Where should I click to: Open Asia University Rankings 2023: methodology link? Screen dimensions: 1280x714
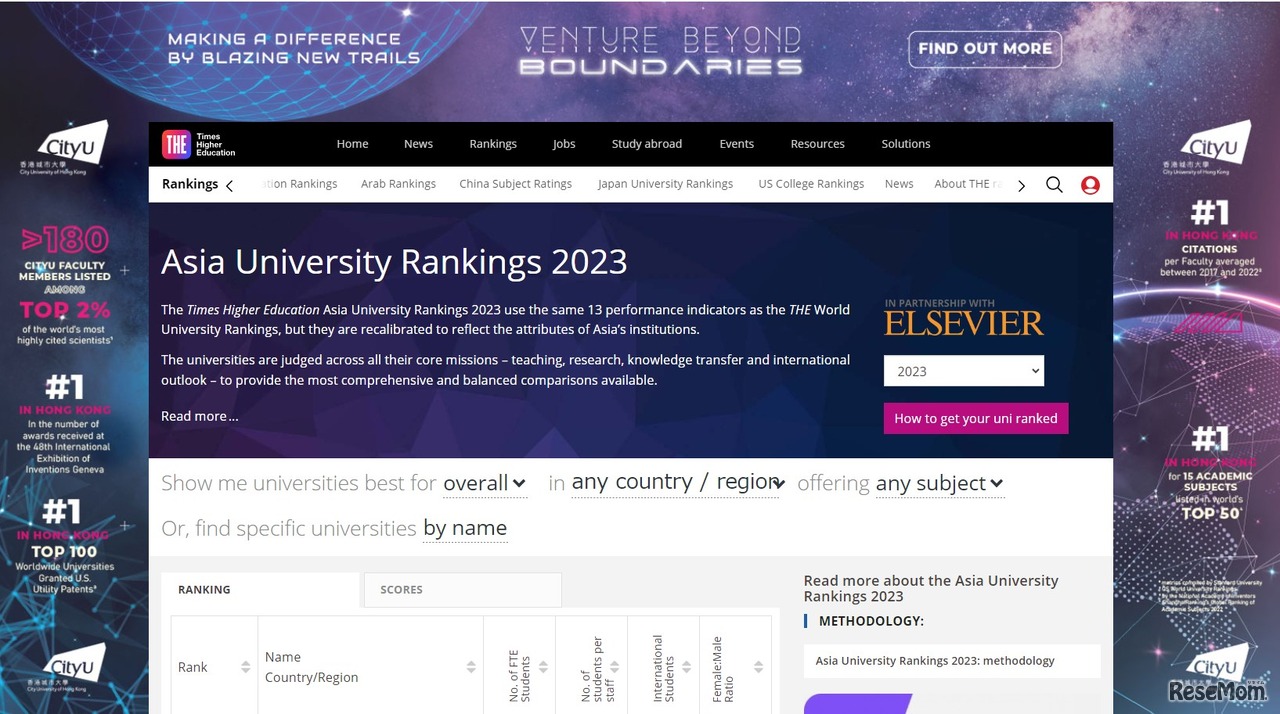pyautogui.click(x=952, y=661)
